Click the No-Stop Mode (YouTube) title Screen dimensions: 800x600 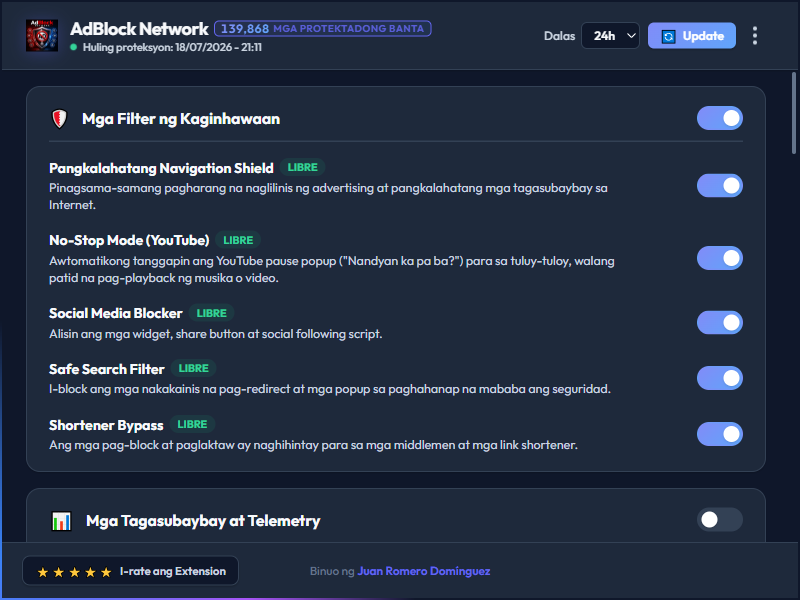129,240
